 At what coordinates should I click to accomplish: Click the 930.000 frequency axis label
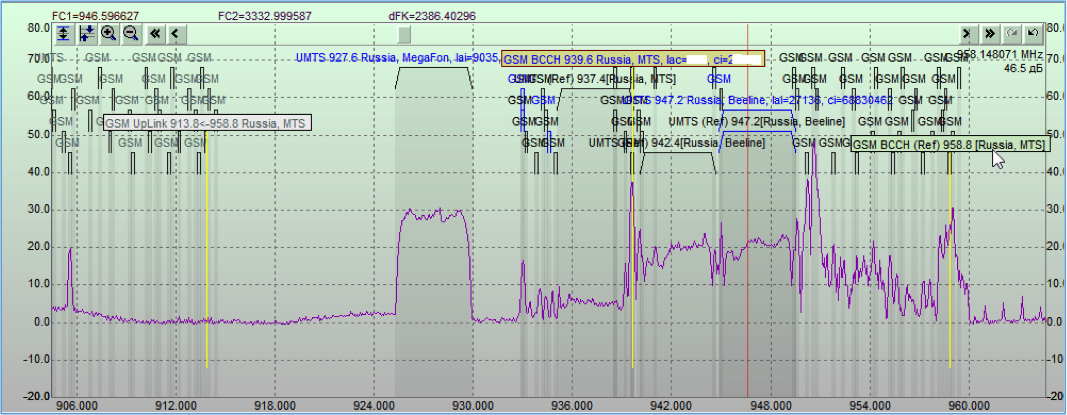[x=472, y=405]
